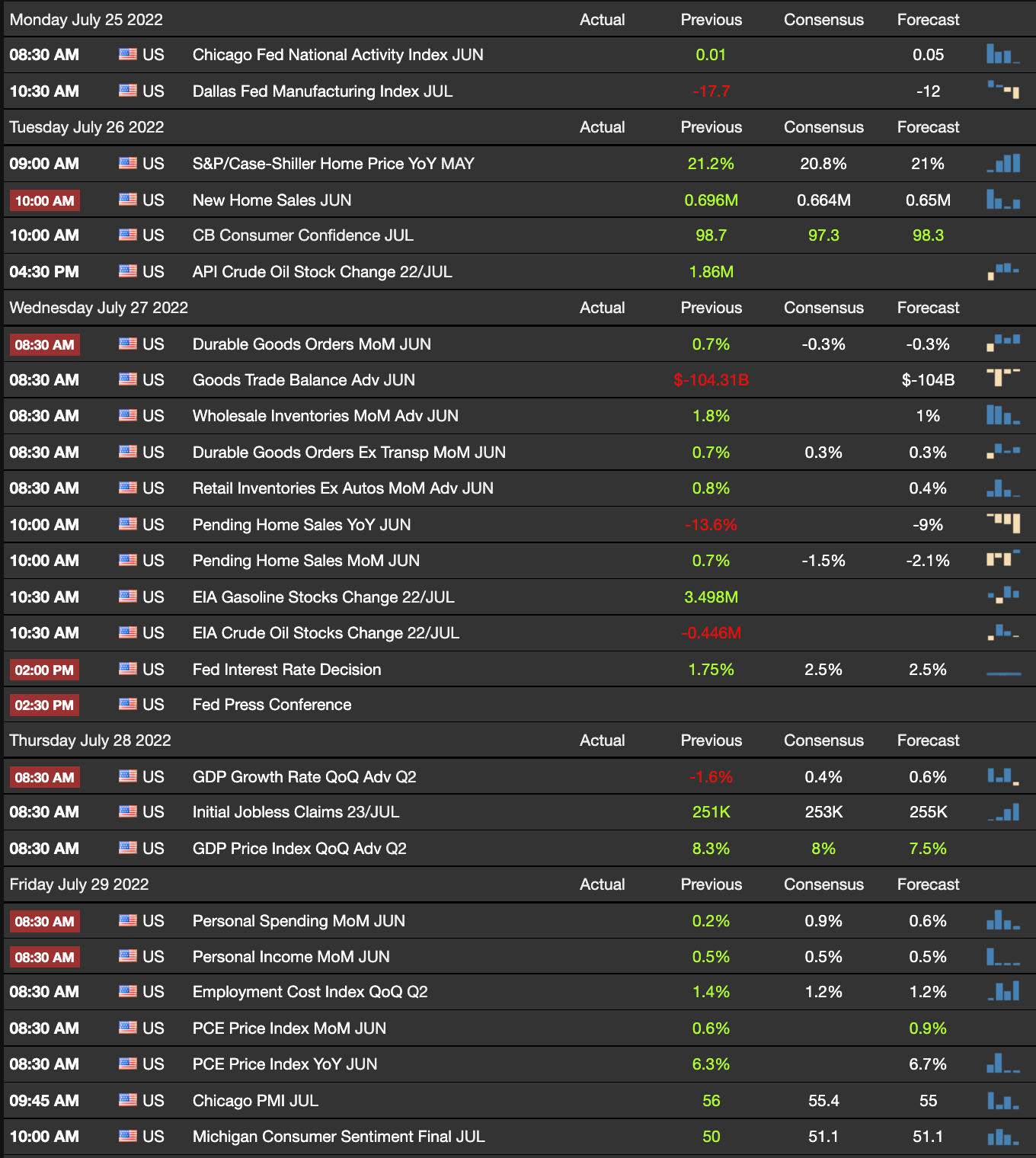Show the Durable Goods Orders MoM JUN chart icon
The width and height of the screenshot is (1036, 1158).
click(1003, 344)
